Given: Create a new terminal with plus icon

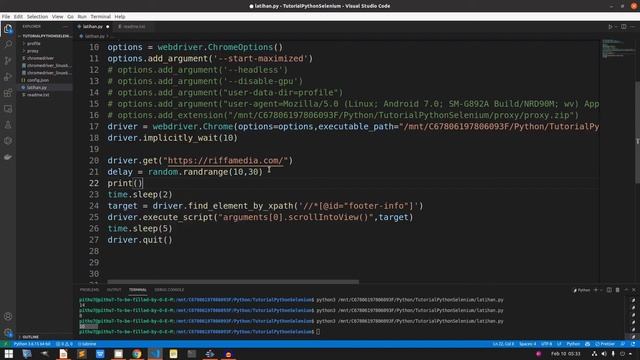Looking at the screenshot, I should point(596,290).
